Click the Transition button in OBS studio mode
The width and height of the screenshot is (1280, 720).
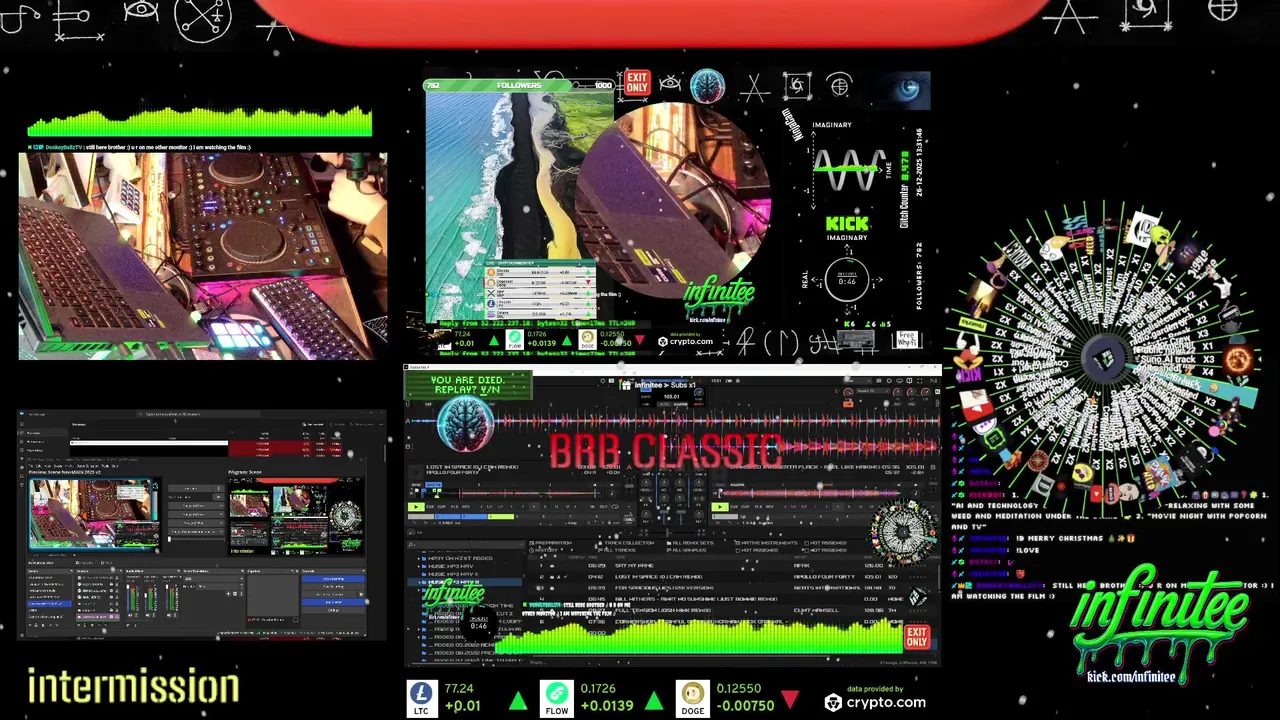click(x=190, y=489)
